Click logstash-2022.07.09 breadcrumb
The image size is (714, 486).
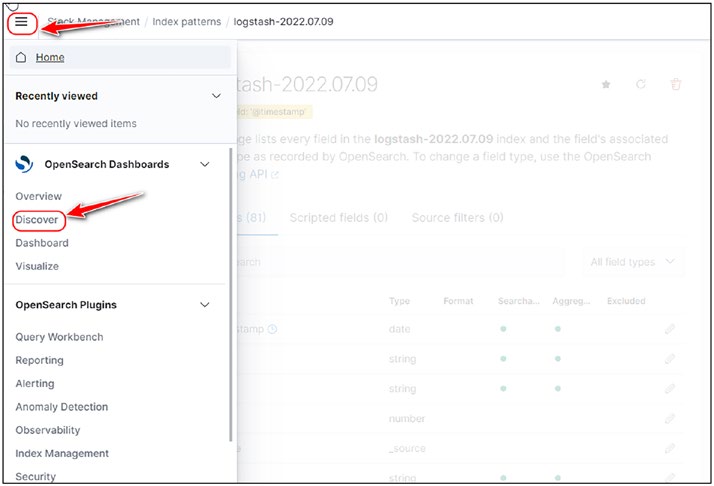[283, 21]
